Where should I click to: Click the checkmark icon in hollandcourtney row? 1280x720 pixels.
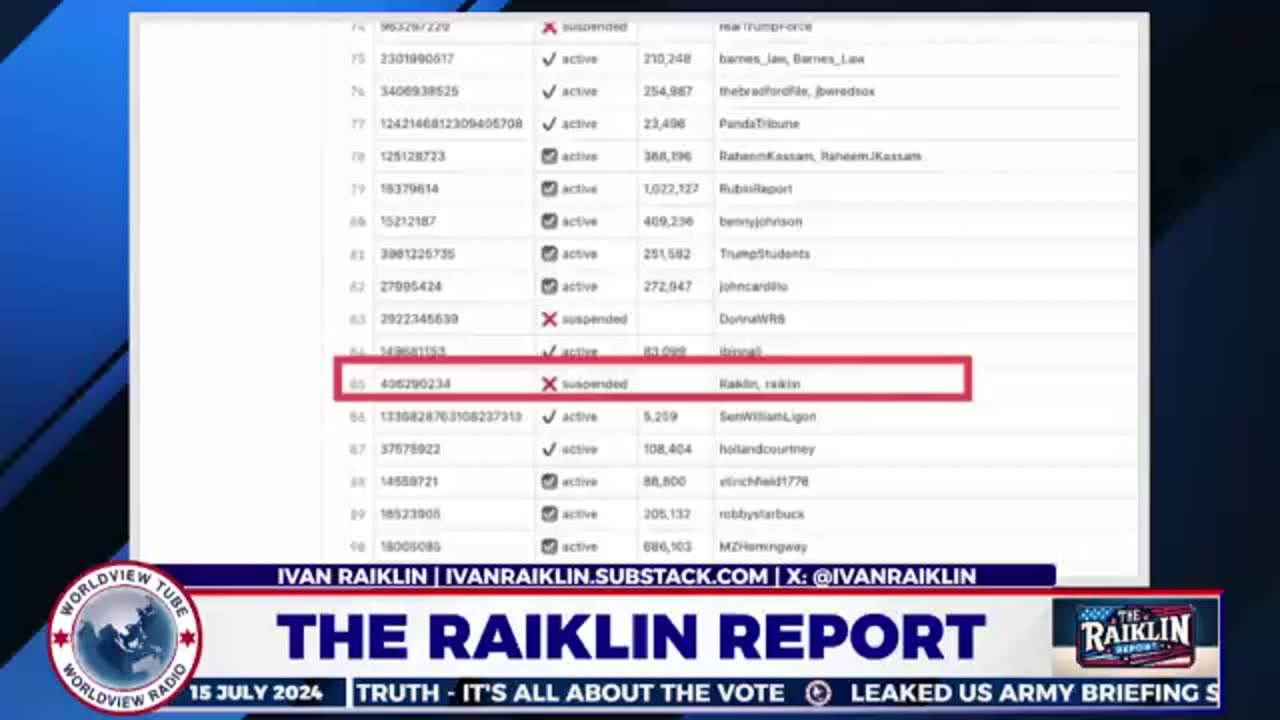click(x=549, y=449)
